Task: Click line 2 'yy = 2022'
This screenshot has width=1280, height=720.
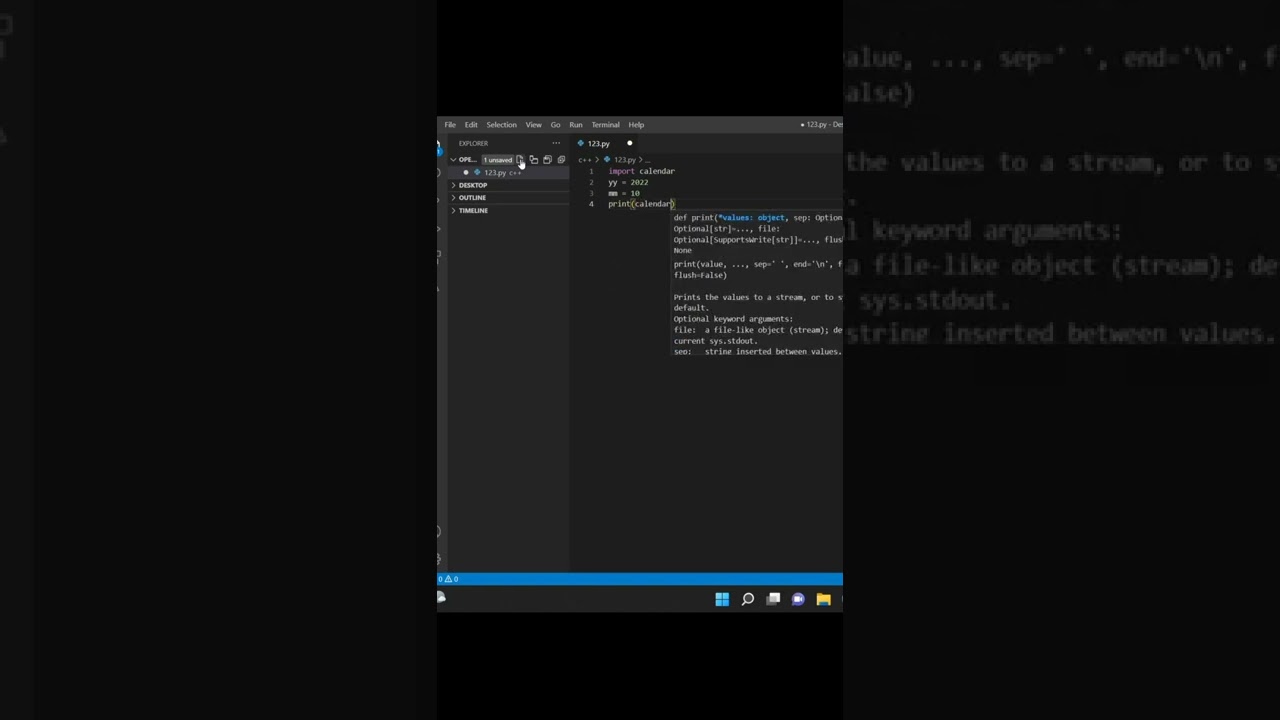Action: coord(628,182)
